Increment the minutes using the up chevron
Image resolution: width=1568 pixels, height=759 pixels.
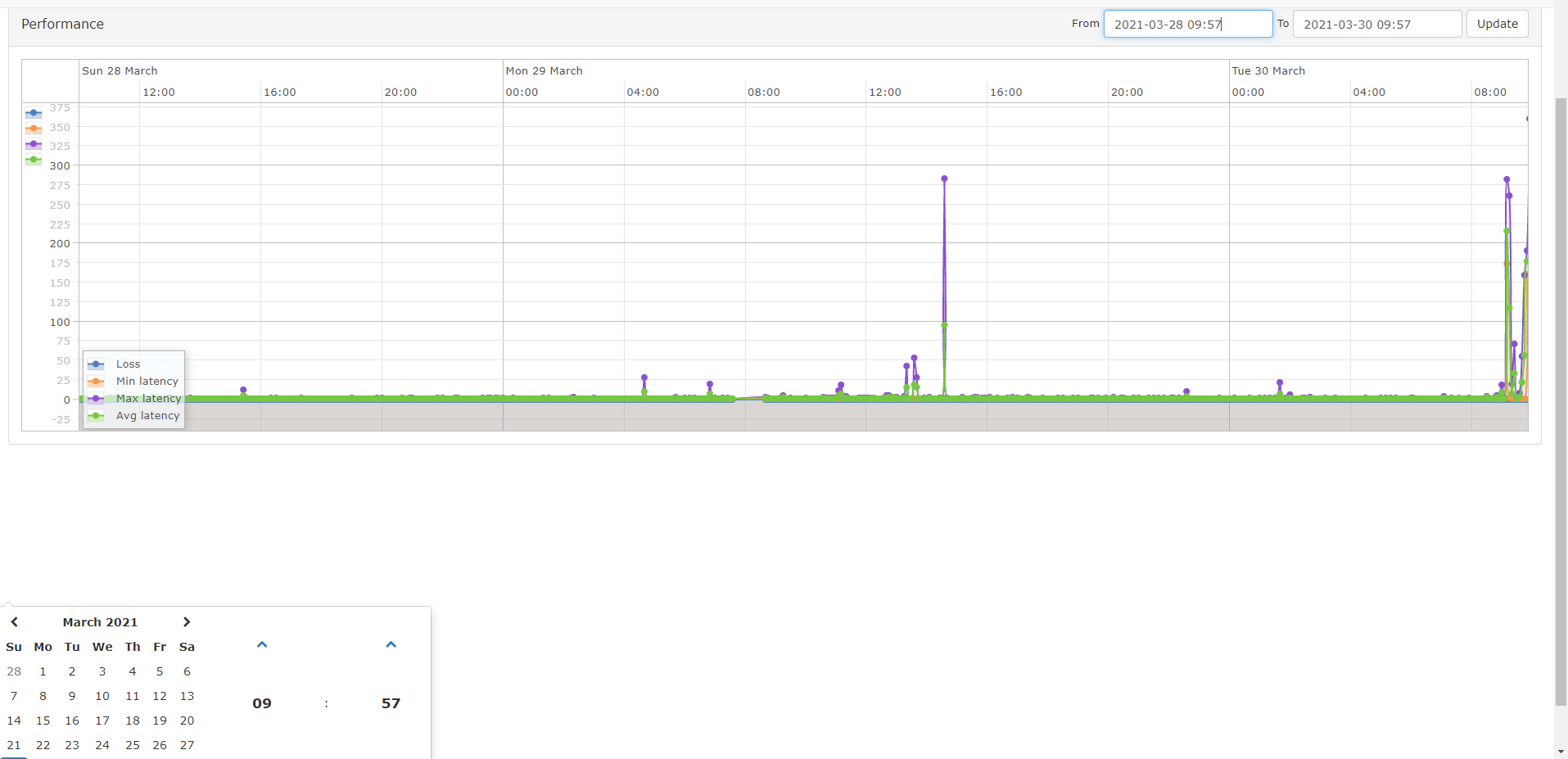pos(391,644)
